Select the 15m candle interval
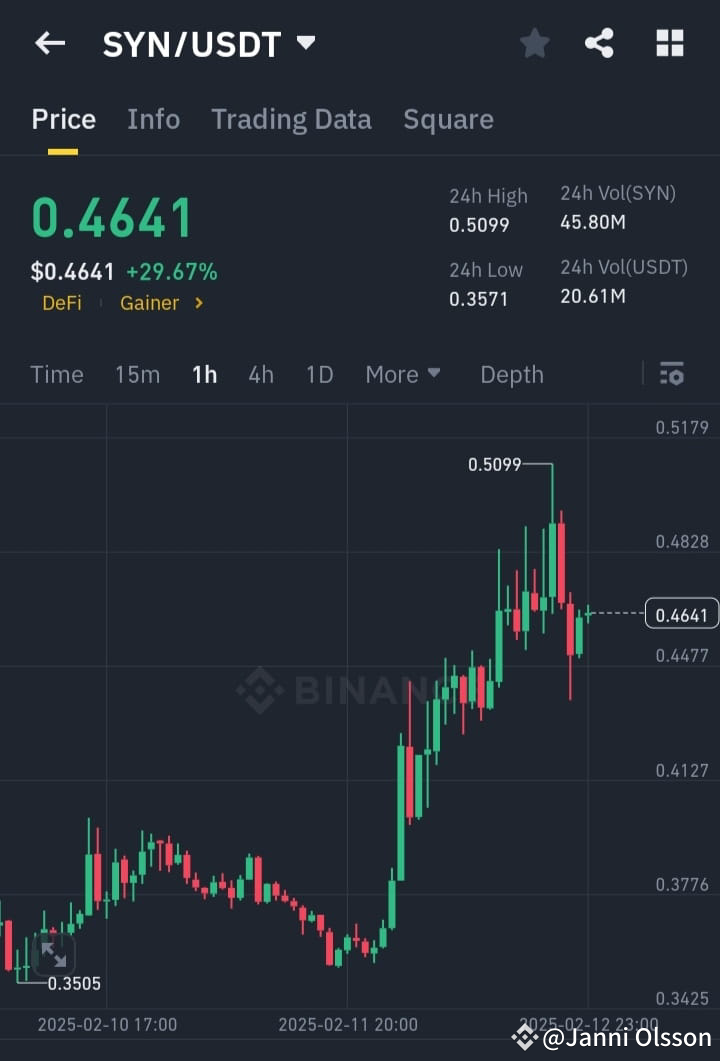Image resolution: width=720 pixels, height=1061 pixels. point(137,374)
